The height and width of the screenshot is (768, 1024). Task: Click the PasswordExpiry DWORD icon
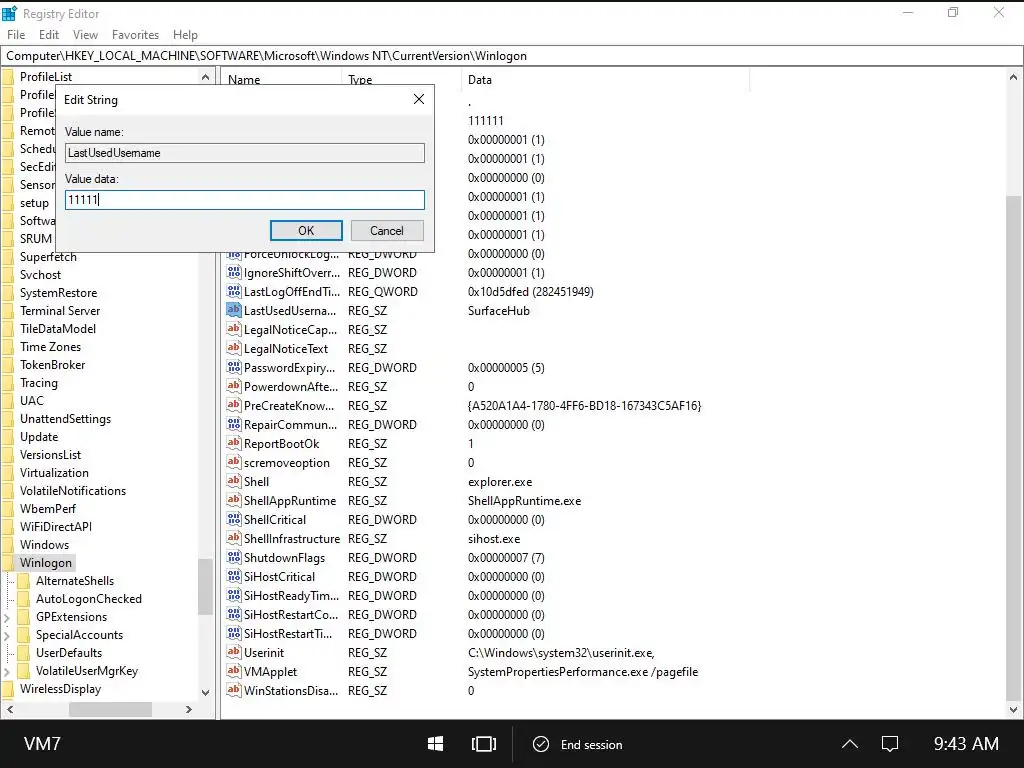(x=234, y=367)
